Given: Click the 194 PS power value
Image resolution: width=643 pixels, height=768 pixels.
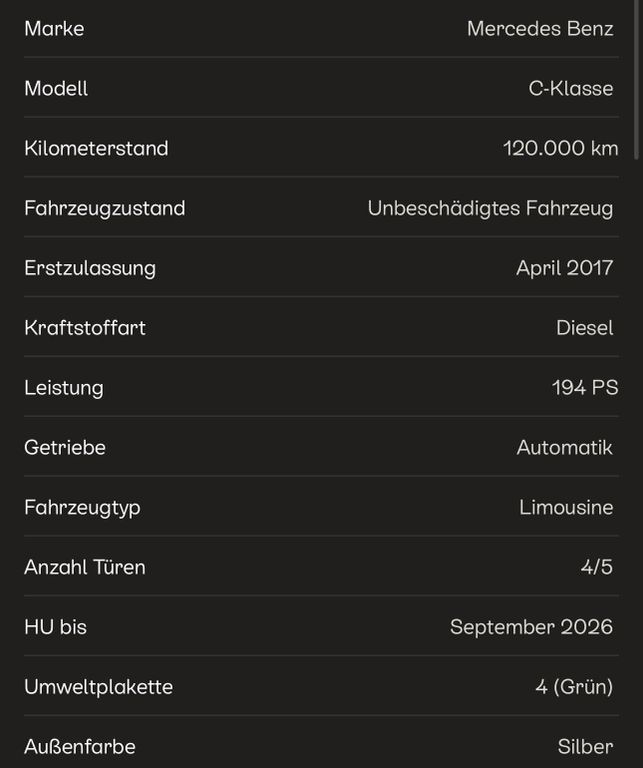Looking at the screenshot, I should coord(584,388).
